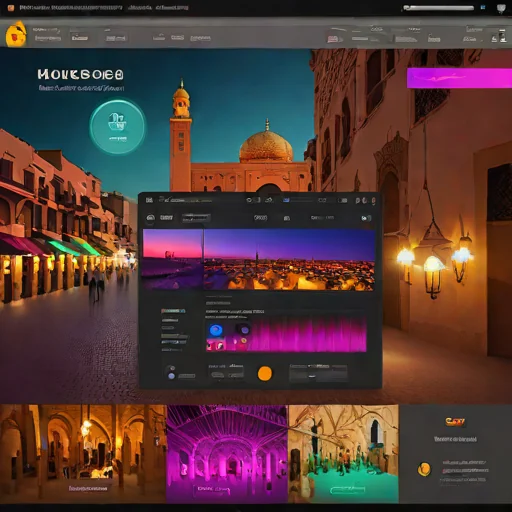The width and height of the screenshot is (512, 512).
Task: Click the round icon starting panel's second row
Action: 150,218
